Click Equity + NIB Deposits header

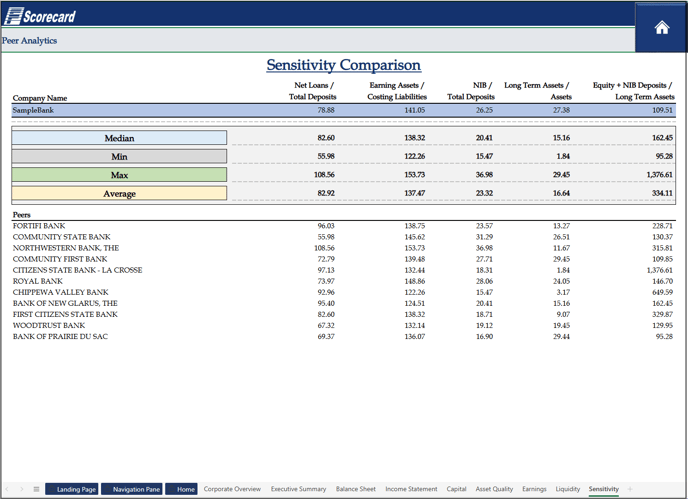[634, 91]
